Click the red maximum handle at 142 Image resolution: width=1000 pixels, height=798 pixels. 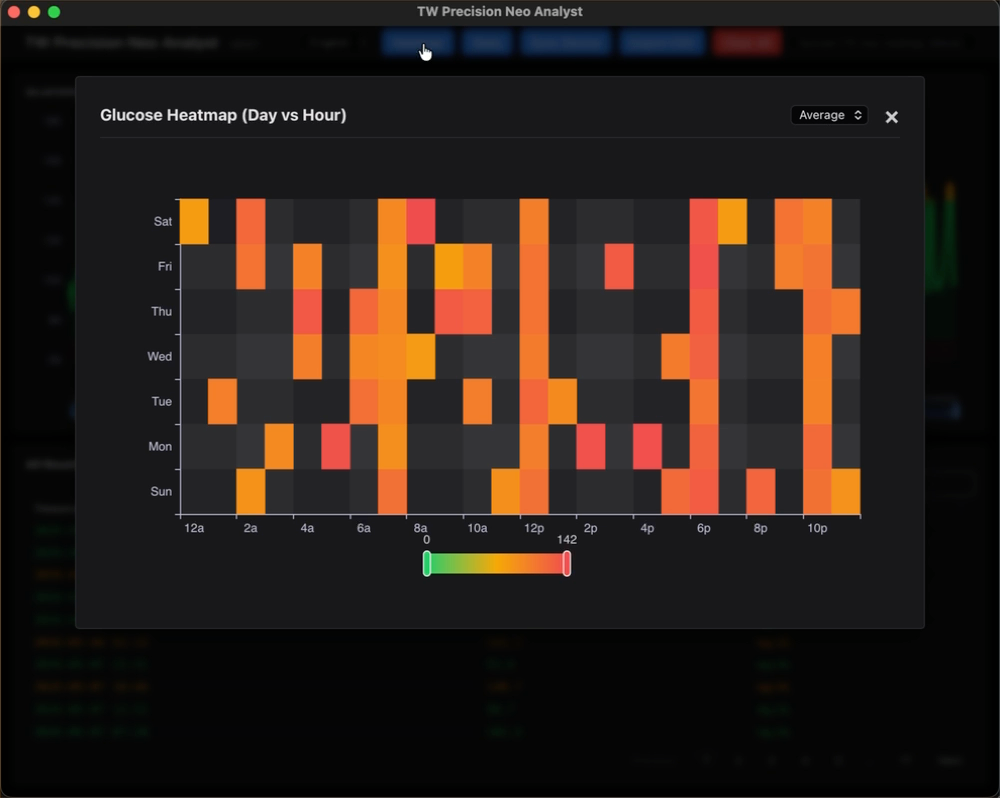pyautogui.click(x=566, y=564)
